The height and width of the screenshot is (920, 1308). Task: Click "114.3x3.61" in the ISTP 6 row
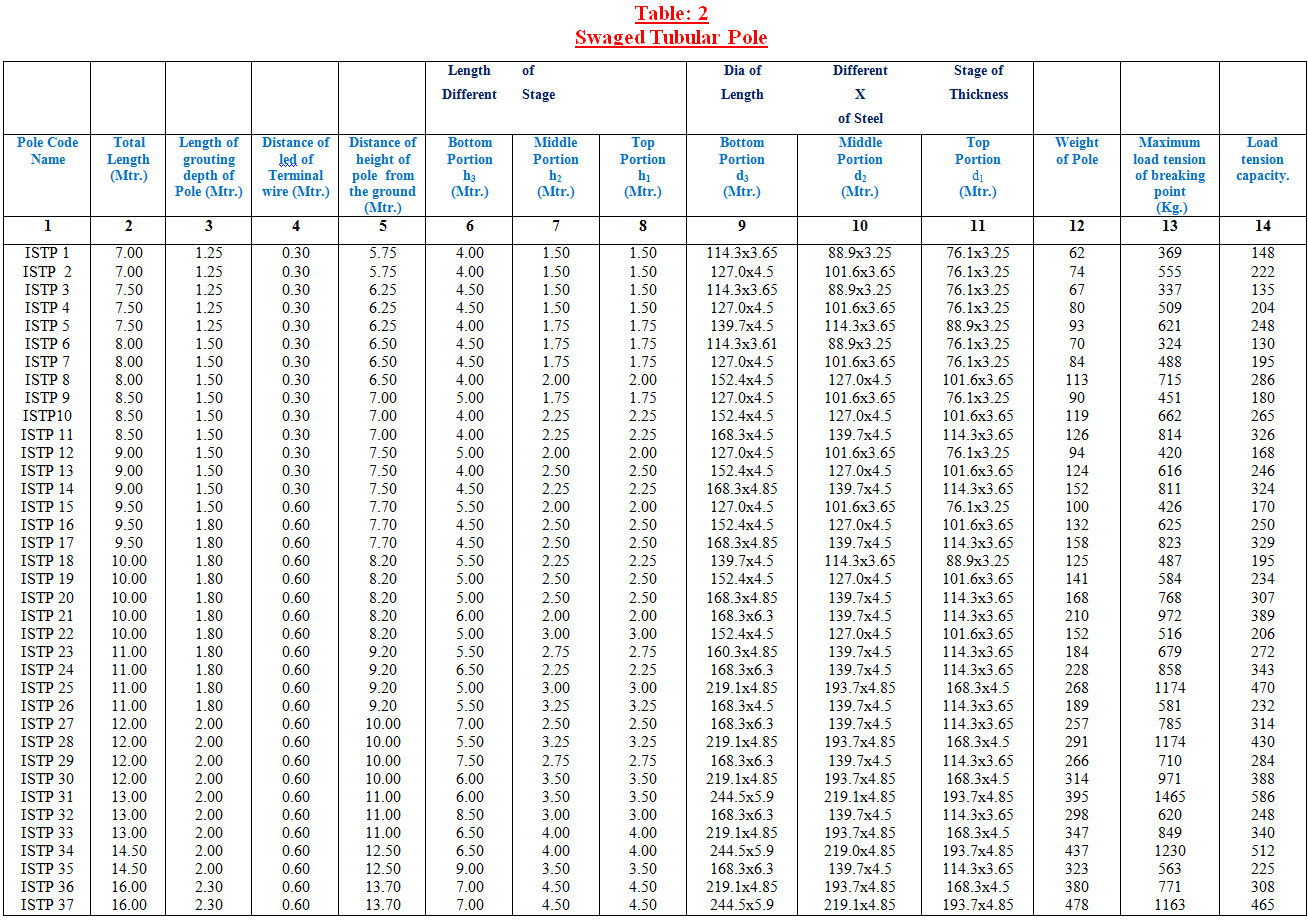(x=742, y=344)
